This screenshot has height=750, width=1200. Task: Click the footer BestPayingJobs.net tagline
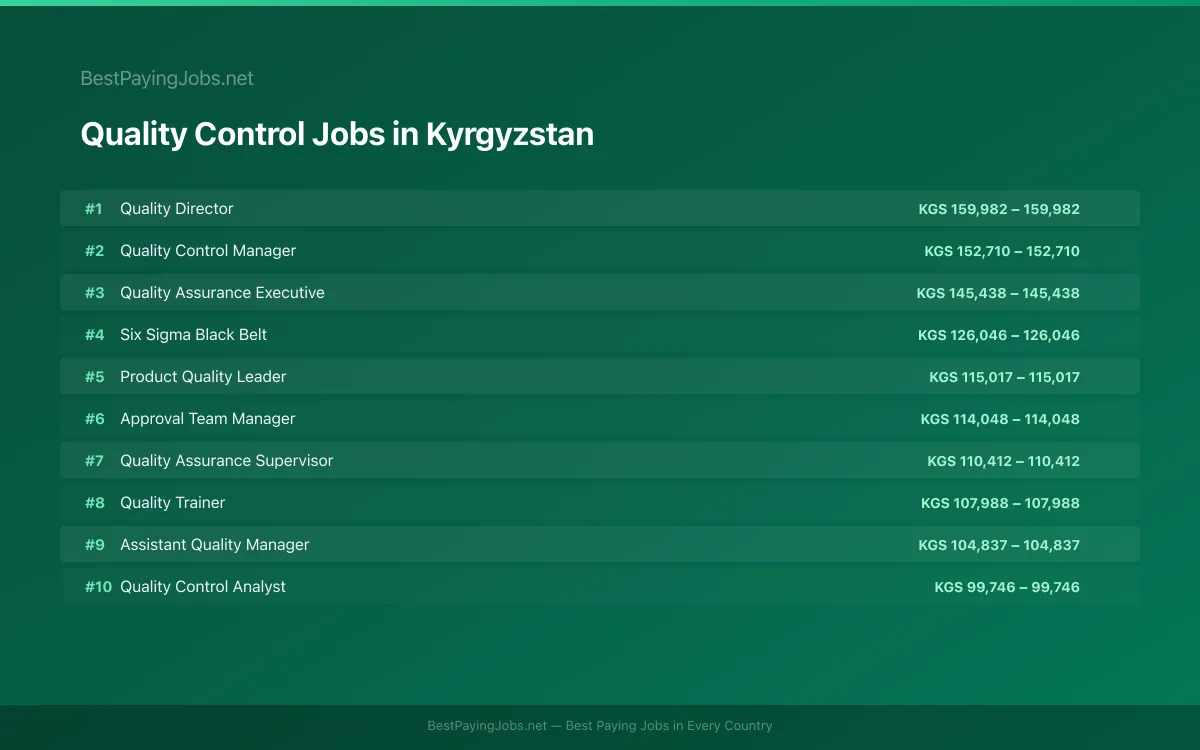[600, 726]
